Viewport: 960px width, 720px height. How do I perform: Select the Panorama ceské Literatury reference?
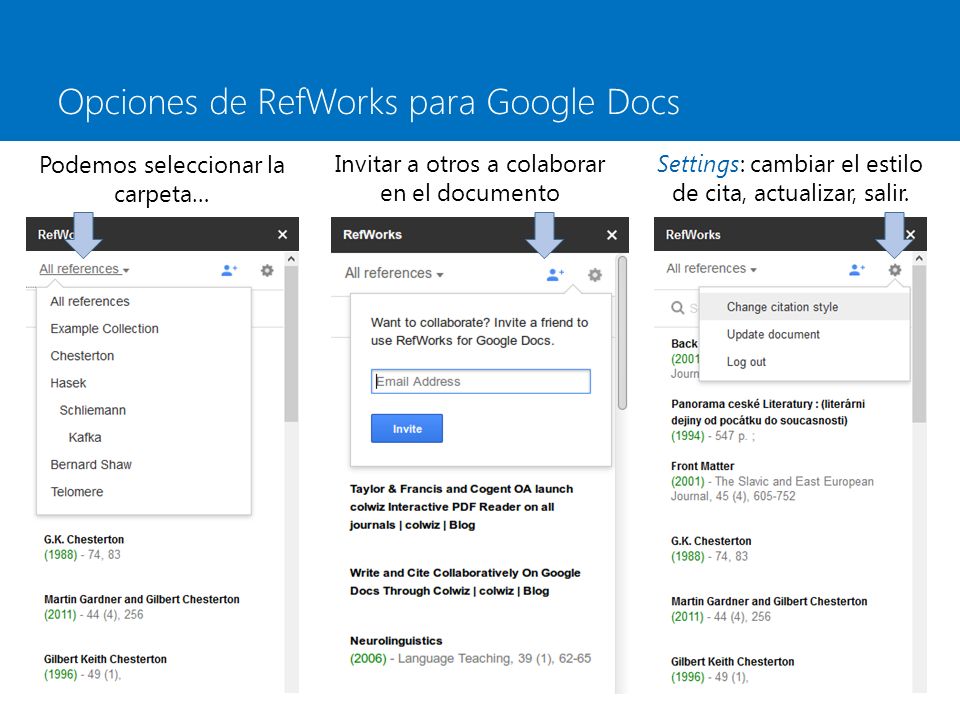[768, 412]
